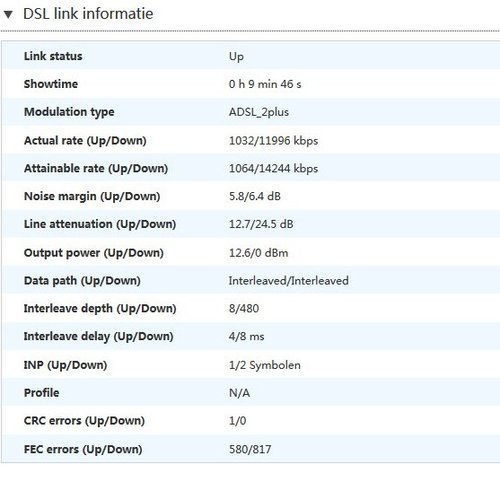
Task: Select the CRC errors value 1/0
Action: pyautogui.click(x=237, y=421)
